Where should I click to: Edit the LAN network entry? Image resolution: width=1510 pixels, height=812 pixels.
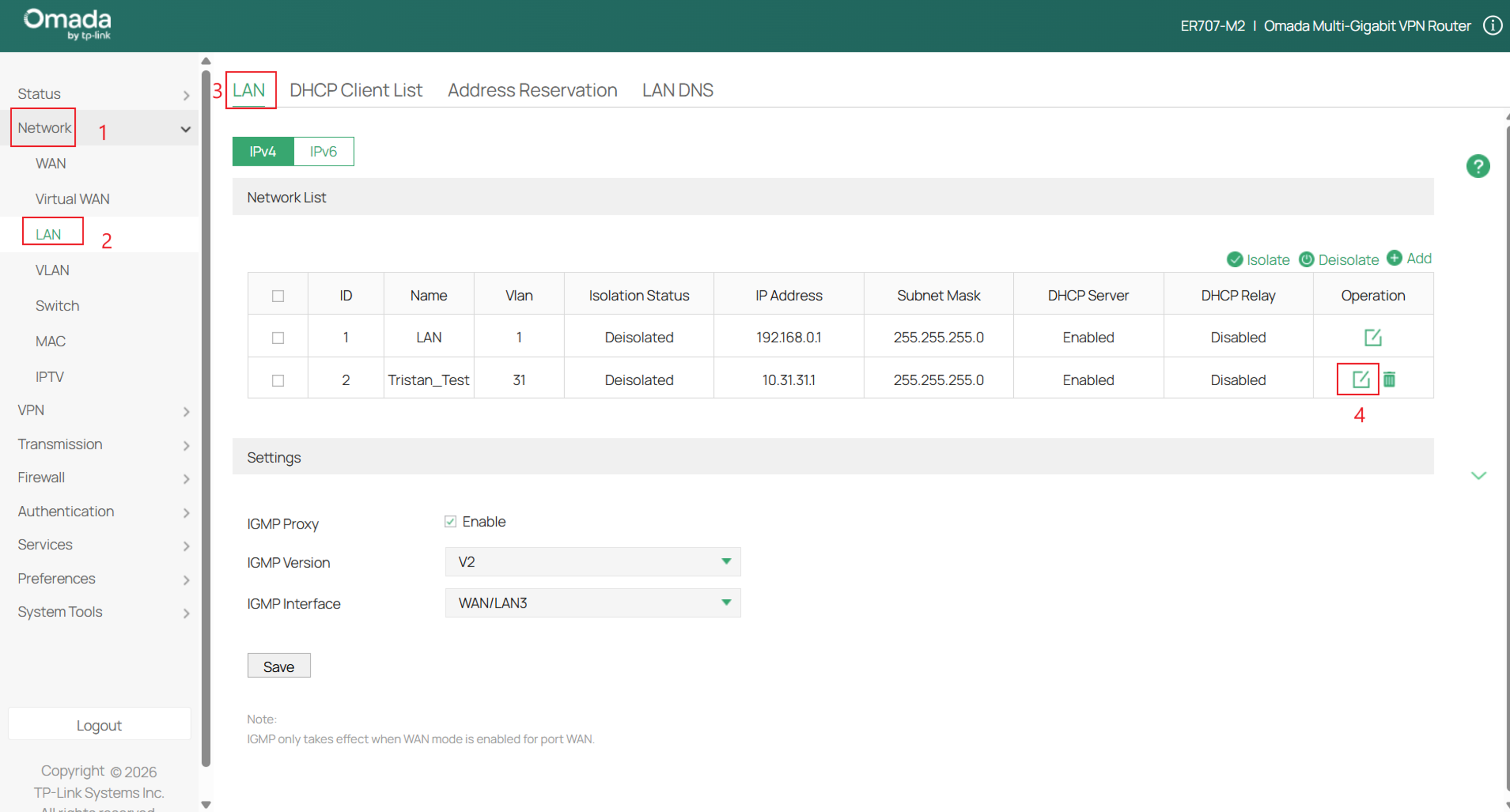1372,338
